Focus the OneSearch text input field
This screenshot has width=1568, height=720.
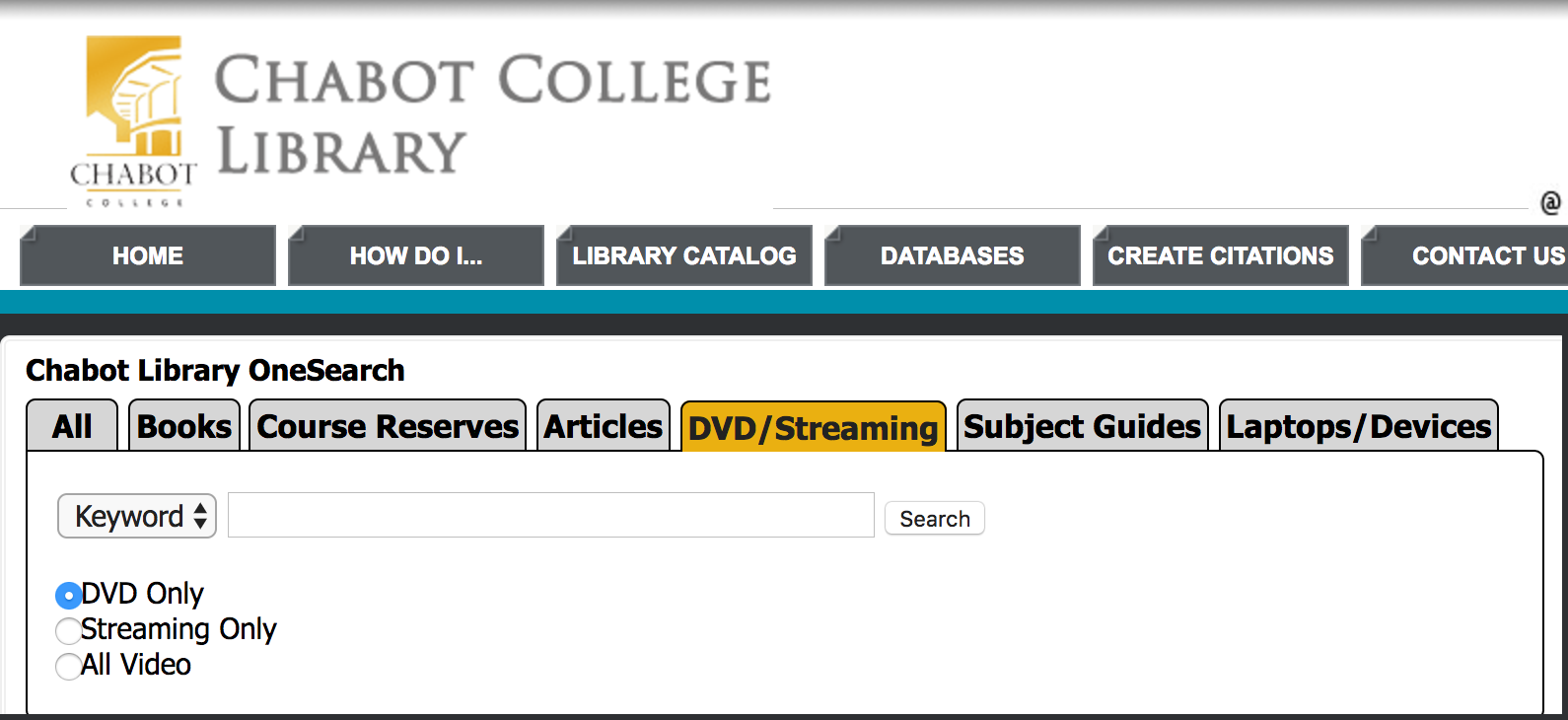551,515
